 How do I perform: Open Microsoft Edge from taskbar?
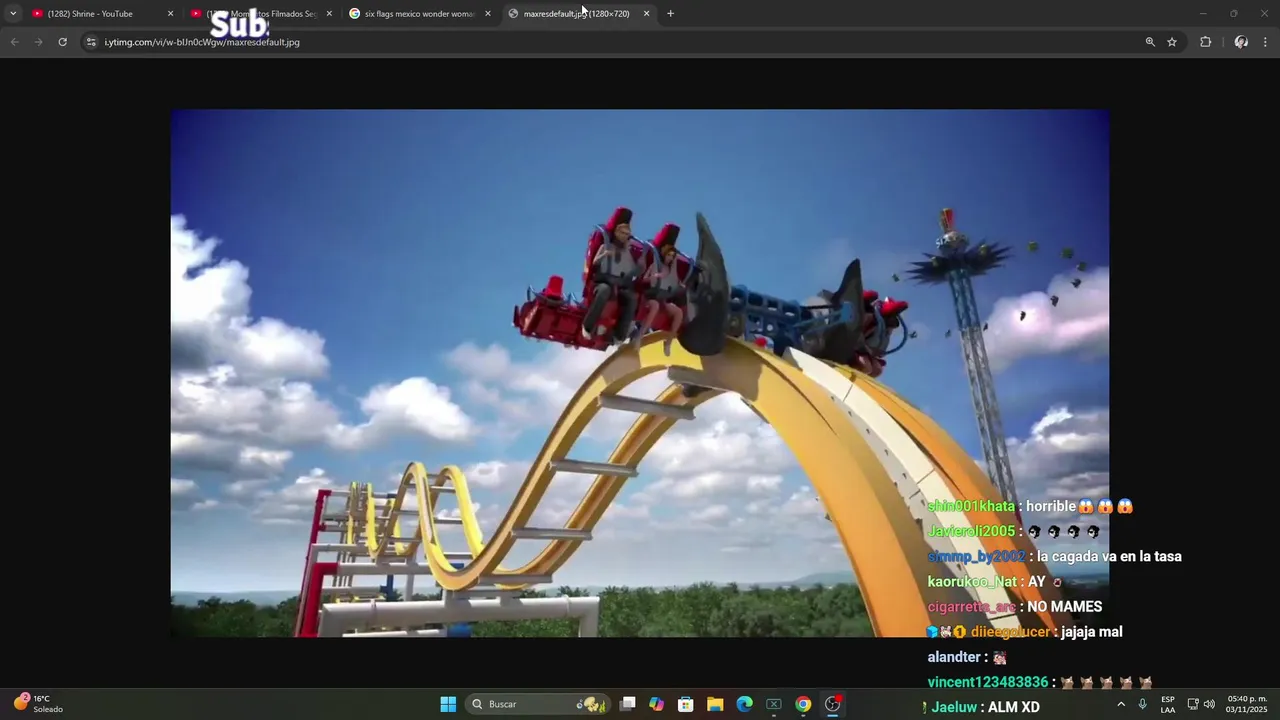pos(744,704)
